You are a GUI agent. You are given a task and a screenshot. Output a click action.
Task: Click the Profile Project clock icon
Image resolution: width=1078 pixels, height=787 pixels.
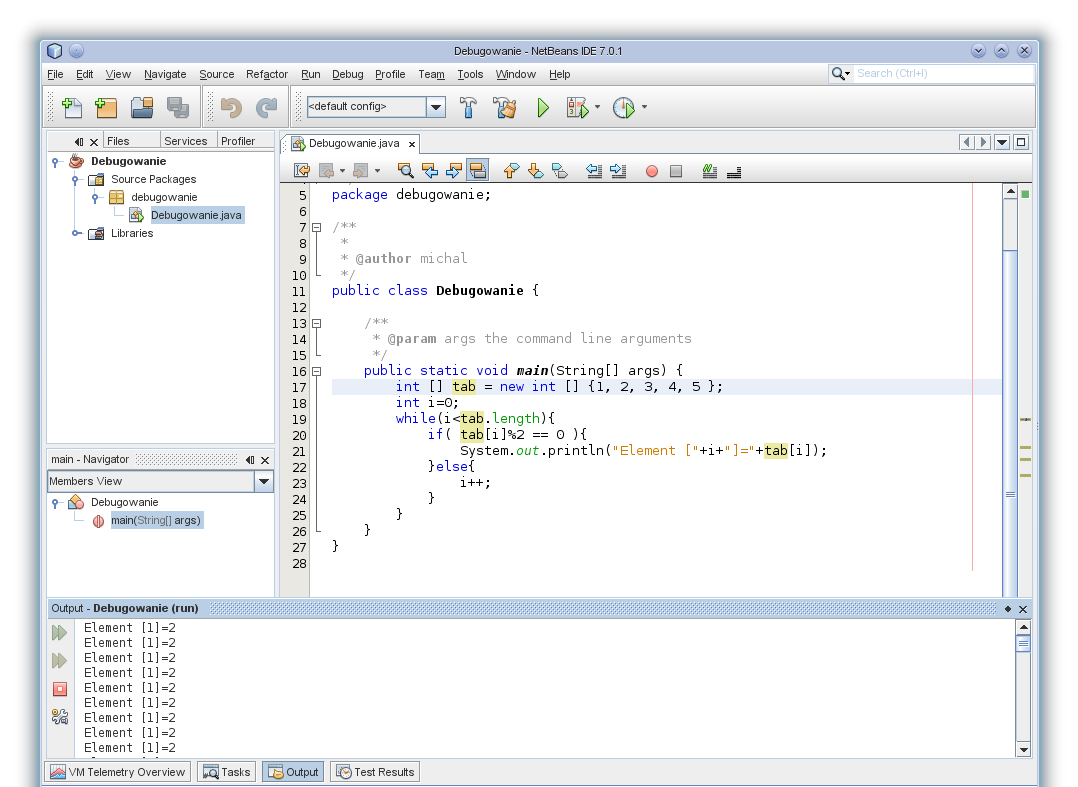click(623, 108)
